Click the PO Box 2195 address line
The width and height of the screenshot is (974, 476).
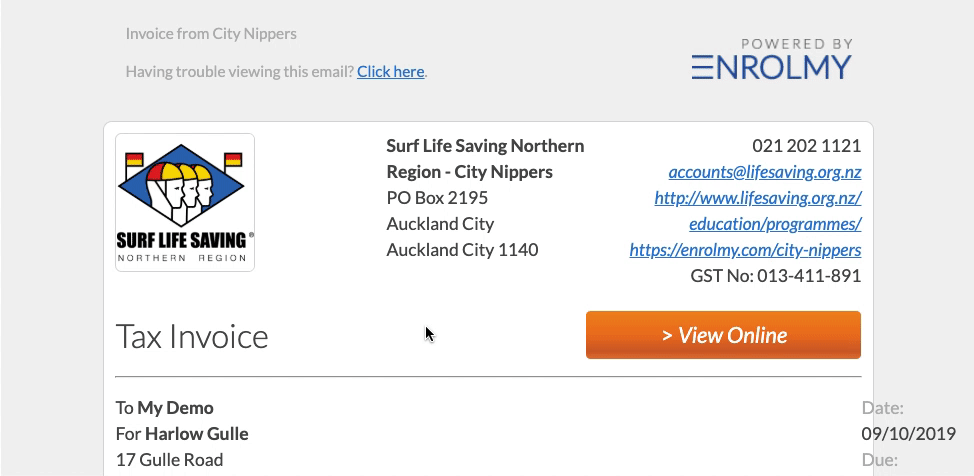(x=437, y=198)
